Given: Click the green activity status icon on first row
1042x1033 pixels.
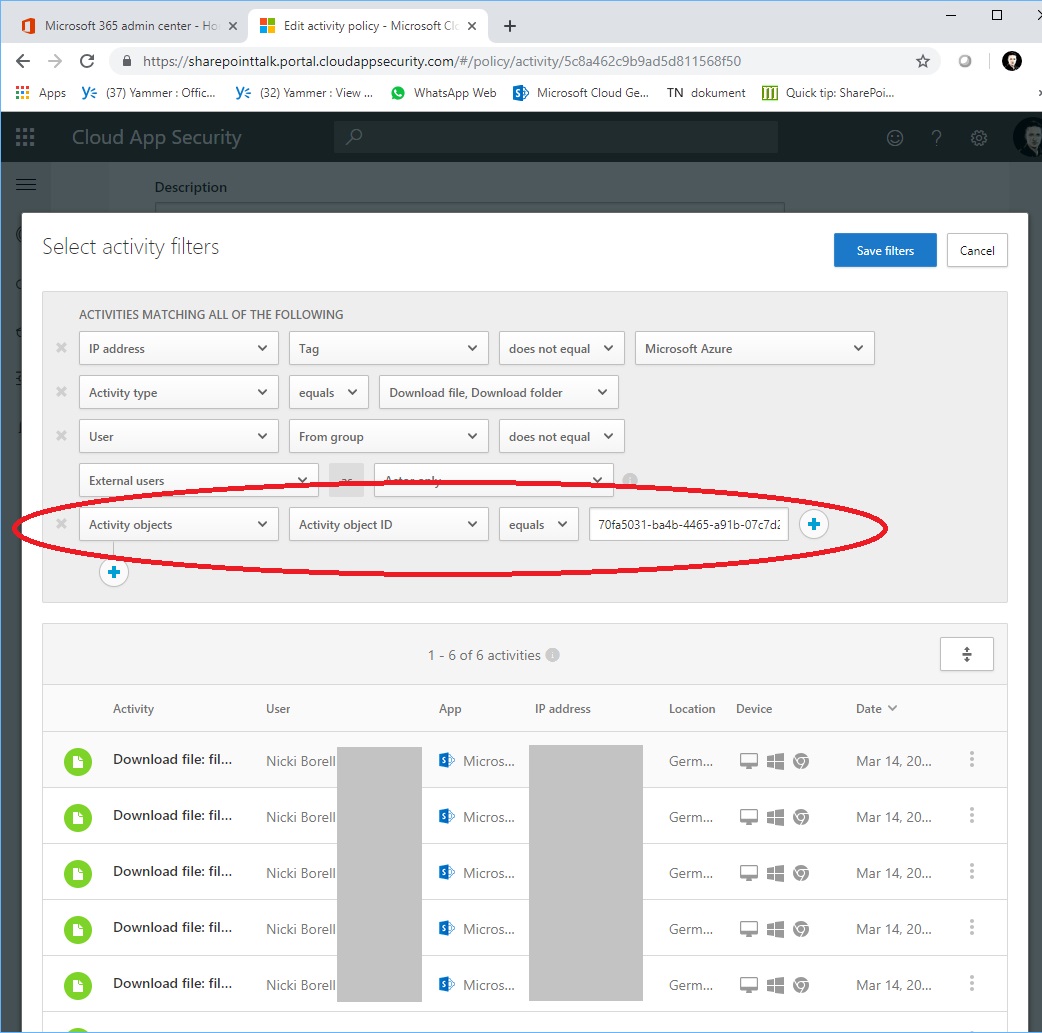Looking at the screenshot, I should (x=78, y=761).
